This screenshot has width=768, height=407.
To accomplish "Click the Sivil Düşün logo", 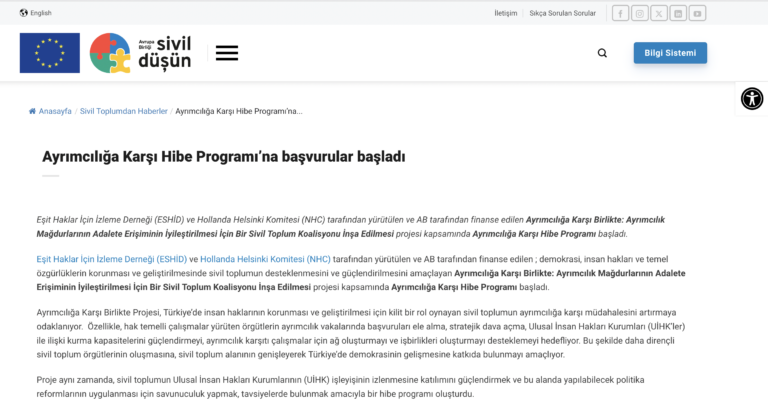I will point(141,53).
